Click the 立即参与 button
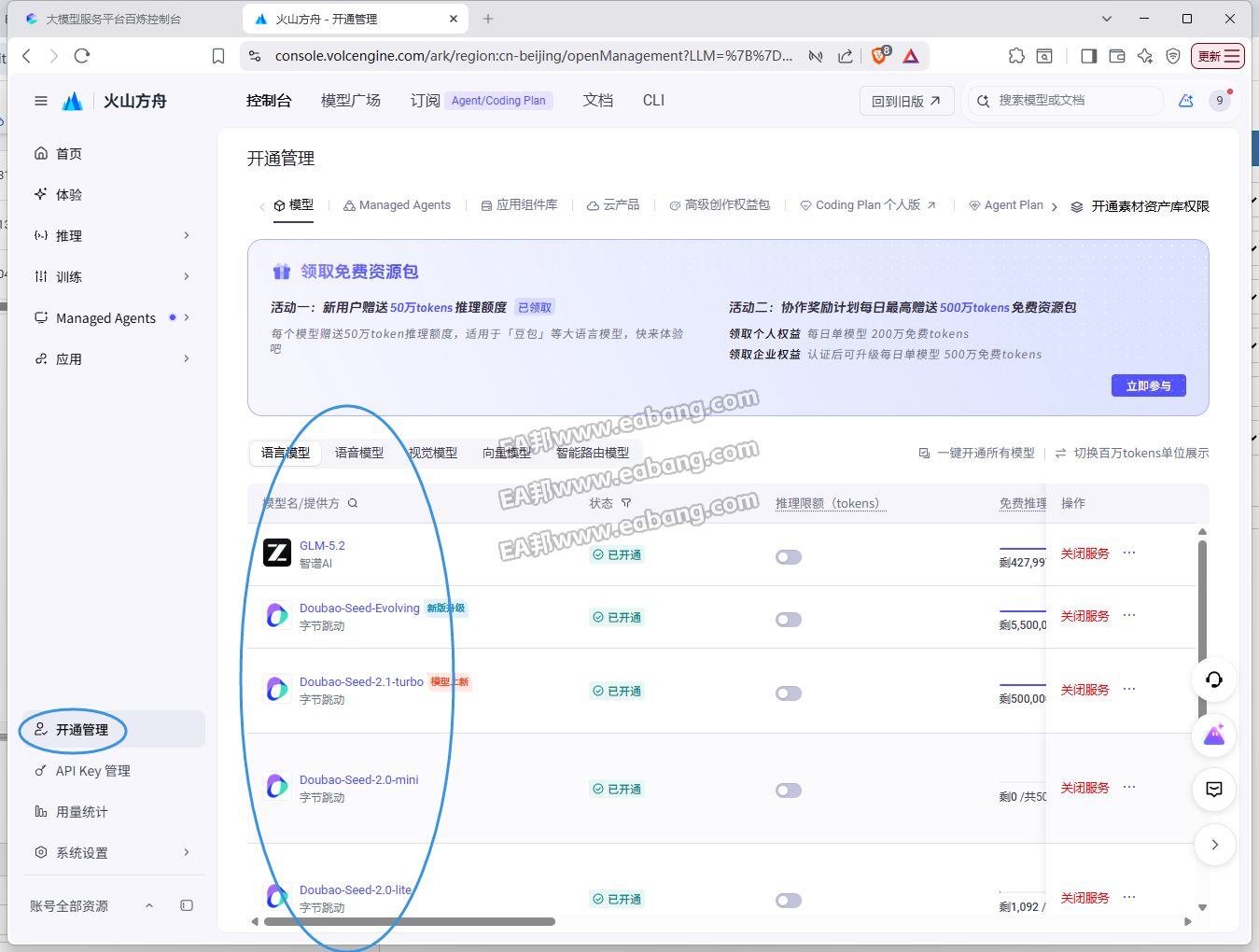1259x952 pixels. coord(1148,385)
